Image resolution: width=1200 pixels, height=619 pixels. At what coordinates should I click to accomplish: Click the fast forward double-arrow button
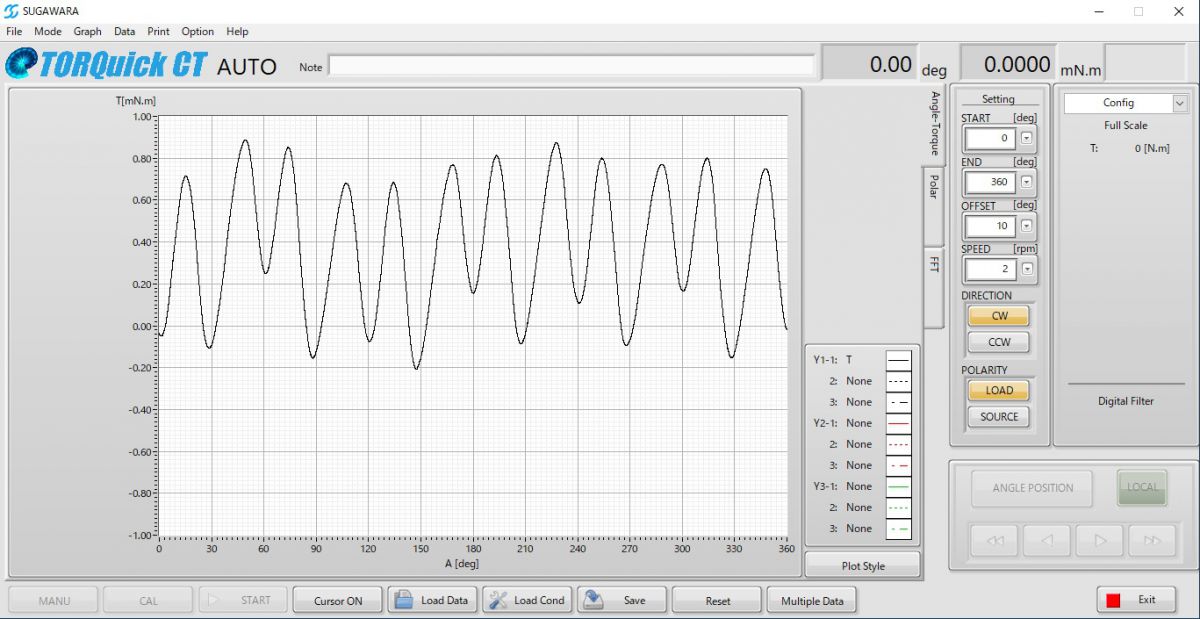1152,541
